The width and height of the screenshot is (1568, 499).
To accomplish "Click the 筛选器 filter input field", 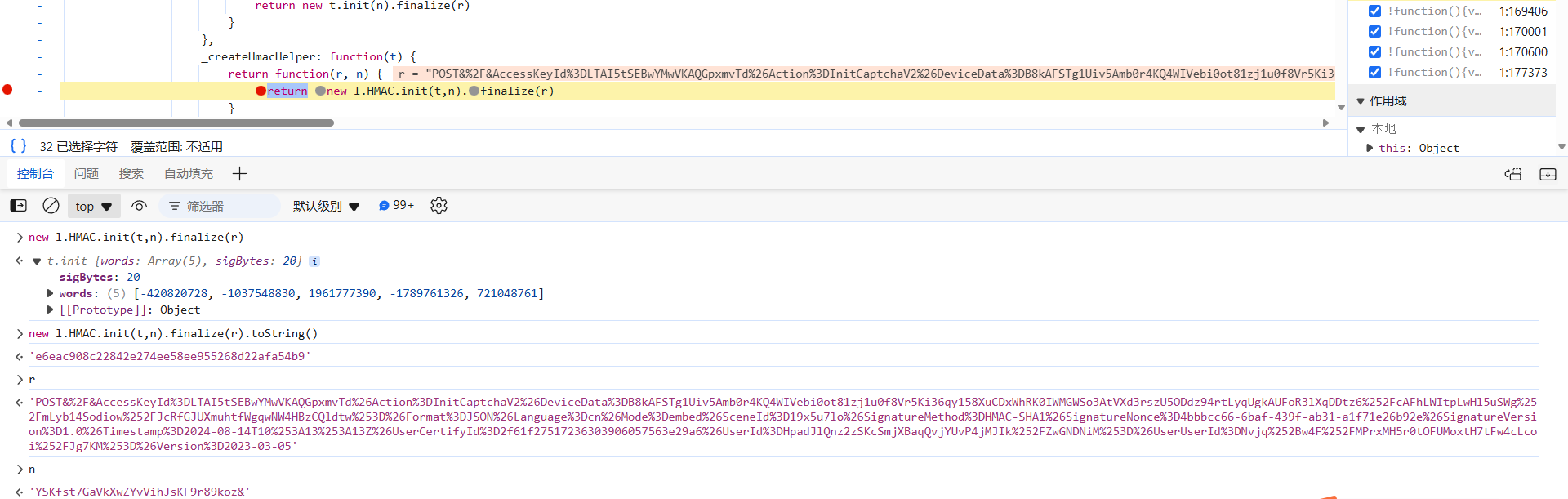I will point(220,206).
